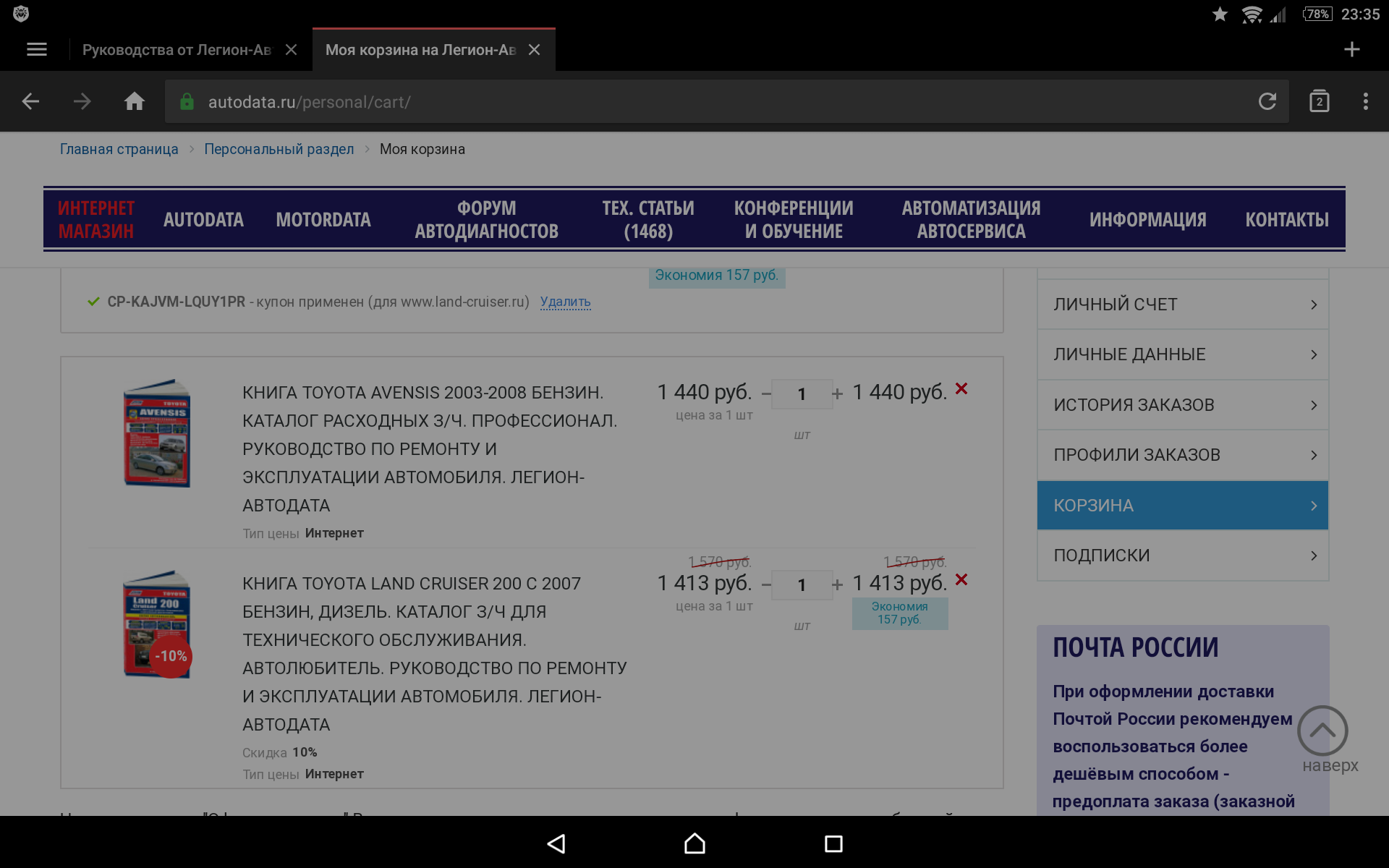
Task: Click the 'Экономия 157 руб.' label under the 1 413 руб. total
Action: [900, 613]
